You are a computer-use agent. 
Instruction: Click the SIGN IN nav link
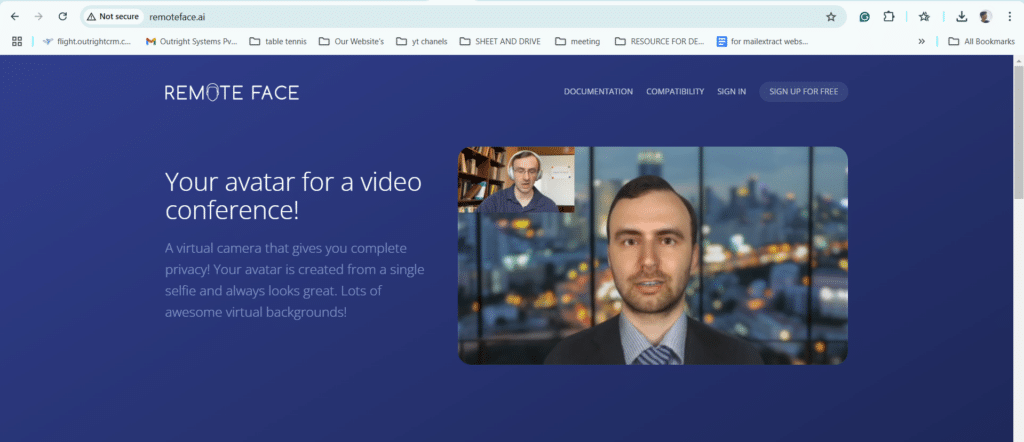click(731, 92)
